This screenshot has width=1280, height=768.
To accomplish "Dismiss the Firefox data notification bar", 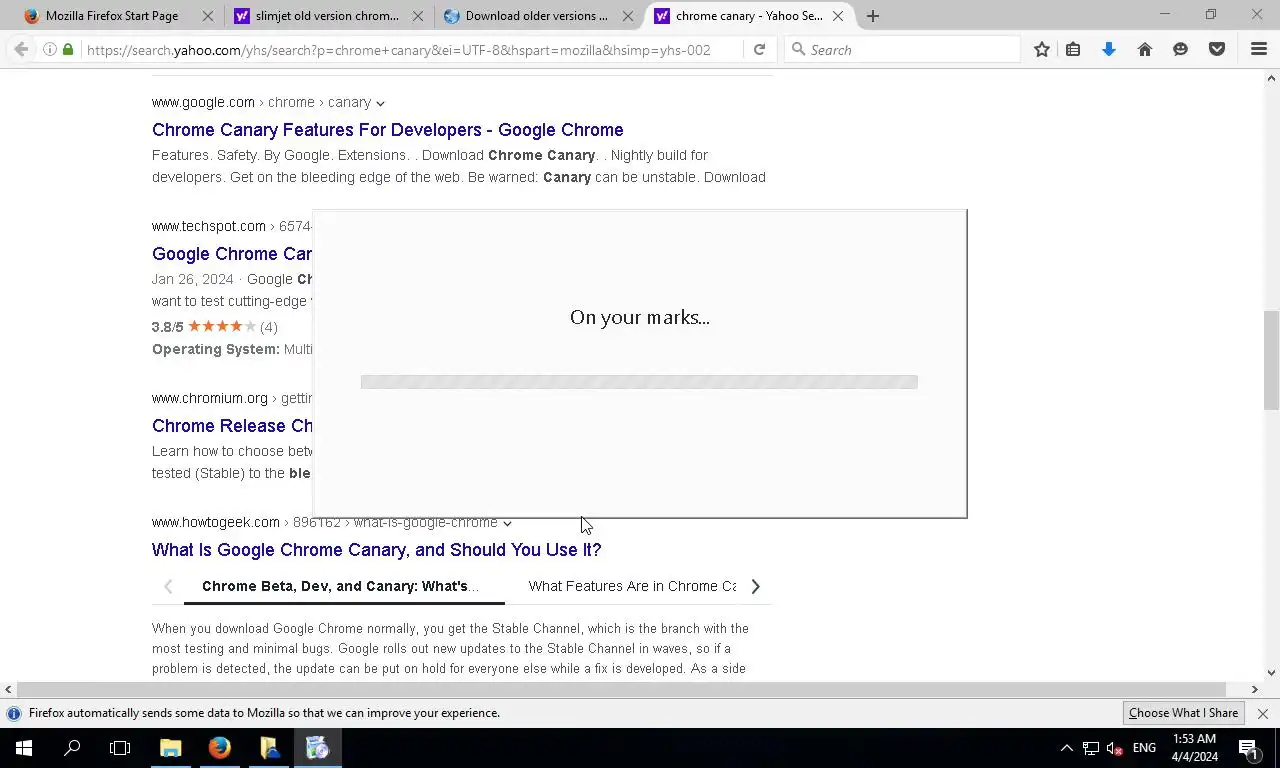I will click(x=1262, y=713).
